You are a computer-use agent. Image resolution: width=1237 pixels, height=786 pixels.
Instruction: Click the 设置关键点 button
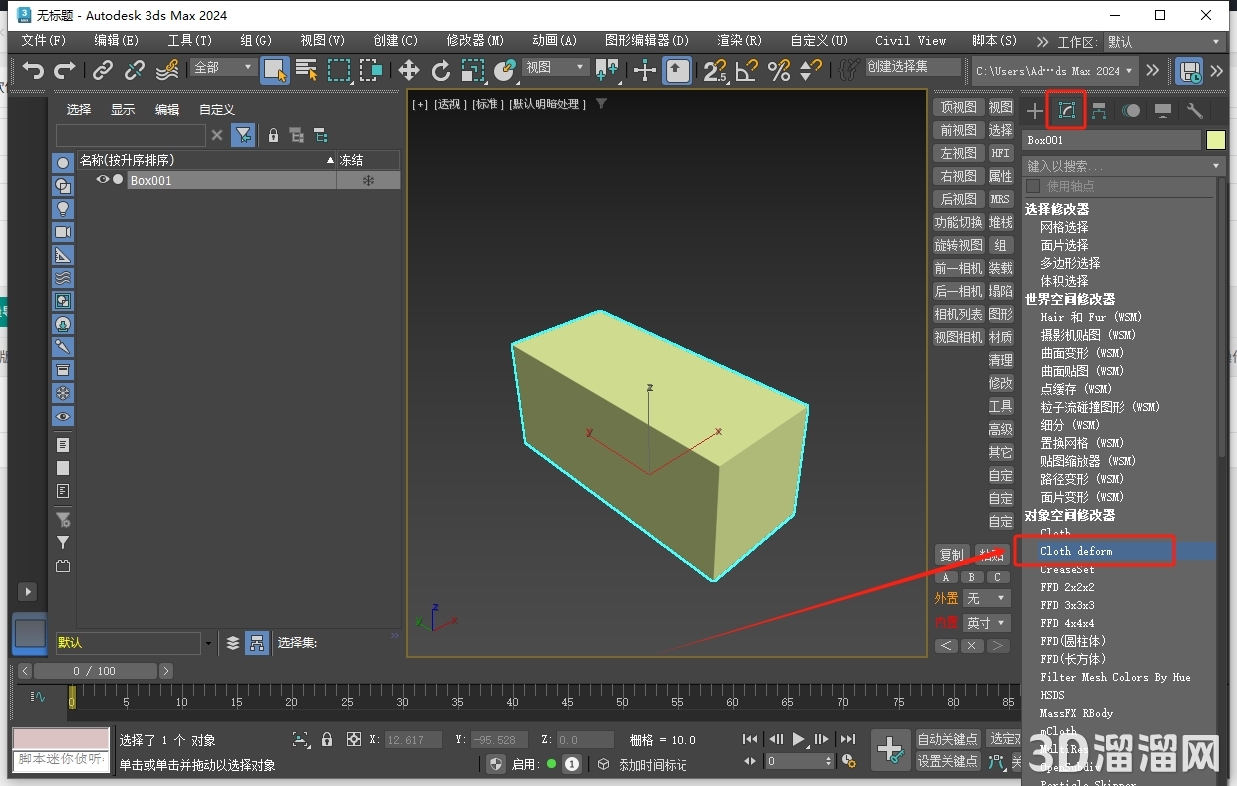tap(948, 761)
